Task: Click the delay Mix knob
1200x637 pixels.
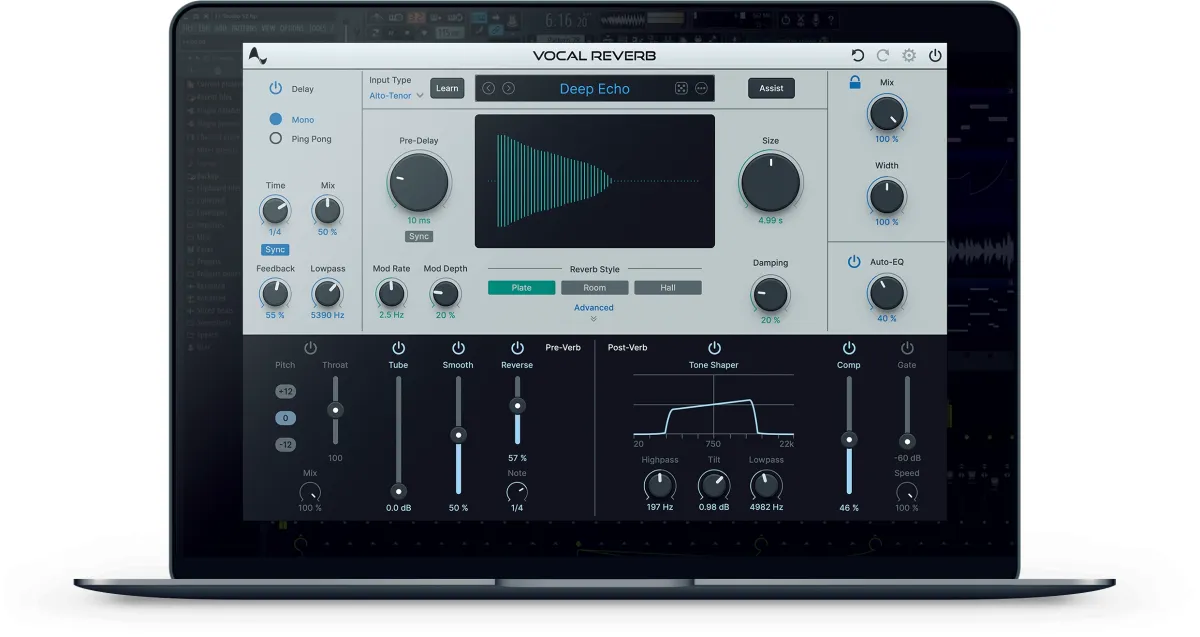Action: coord(327,210)
